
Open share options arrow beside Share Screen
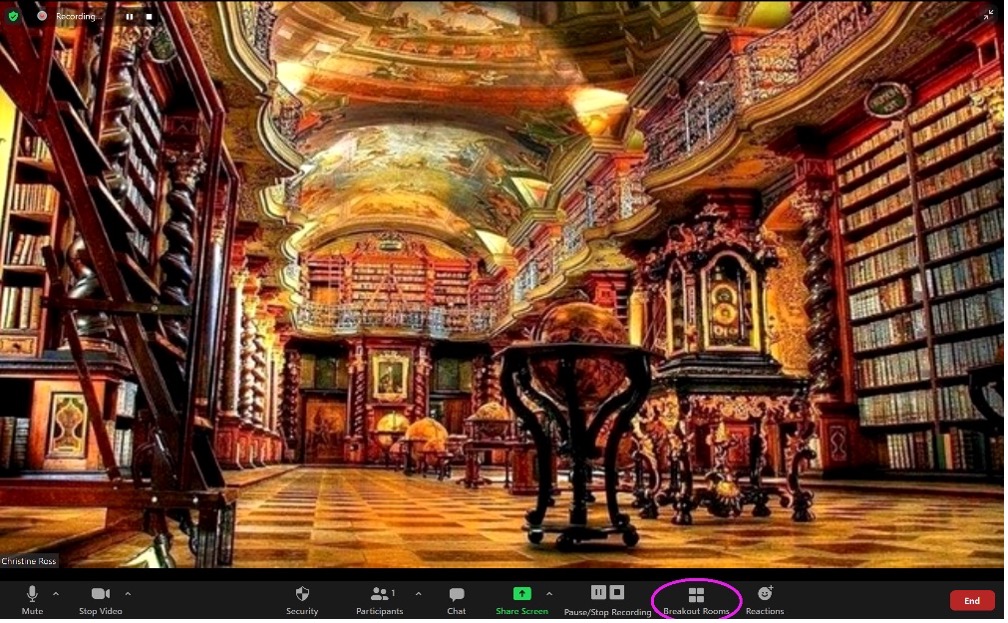(549, 594)
